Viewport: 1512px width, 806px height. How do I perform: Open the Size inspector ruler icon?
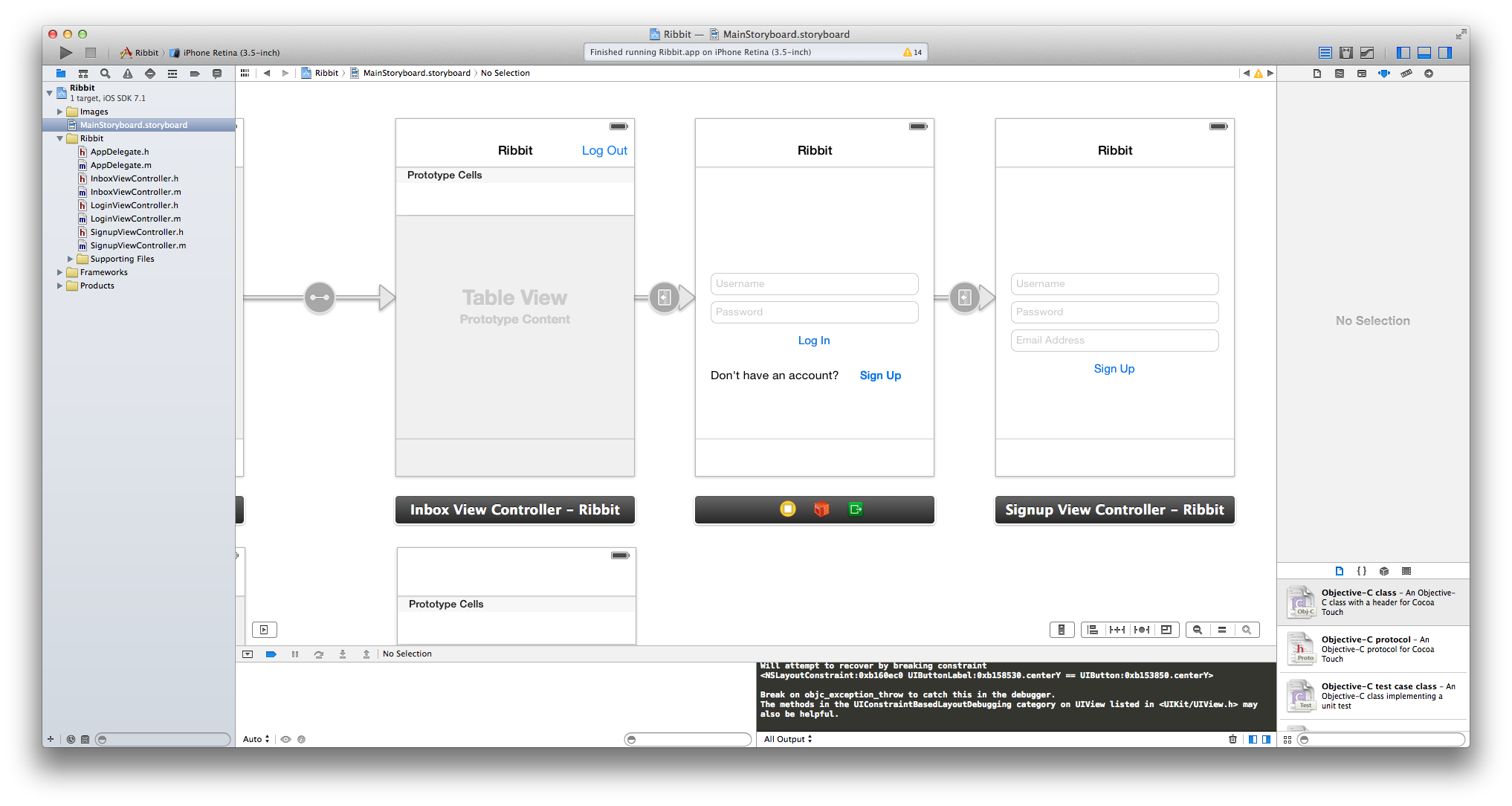(x=1406, y=74)
